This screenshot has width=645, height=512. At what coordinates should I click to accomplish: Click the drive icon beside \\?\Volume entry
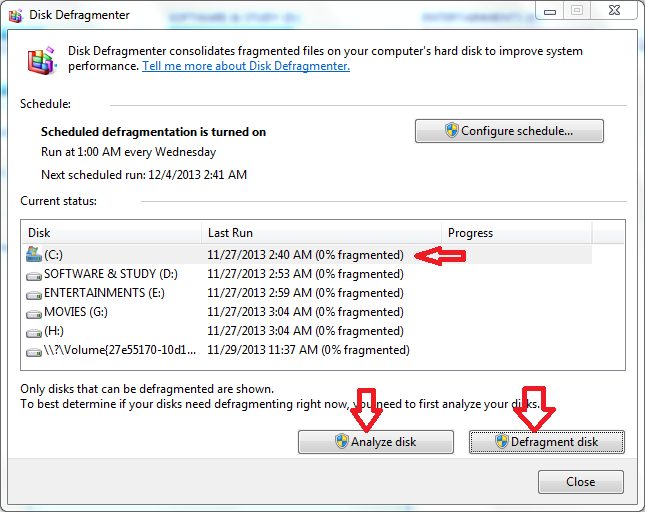pos(34,352)
